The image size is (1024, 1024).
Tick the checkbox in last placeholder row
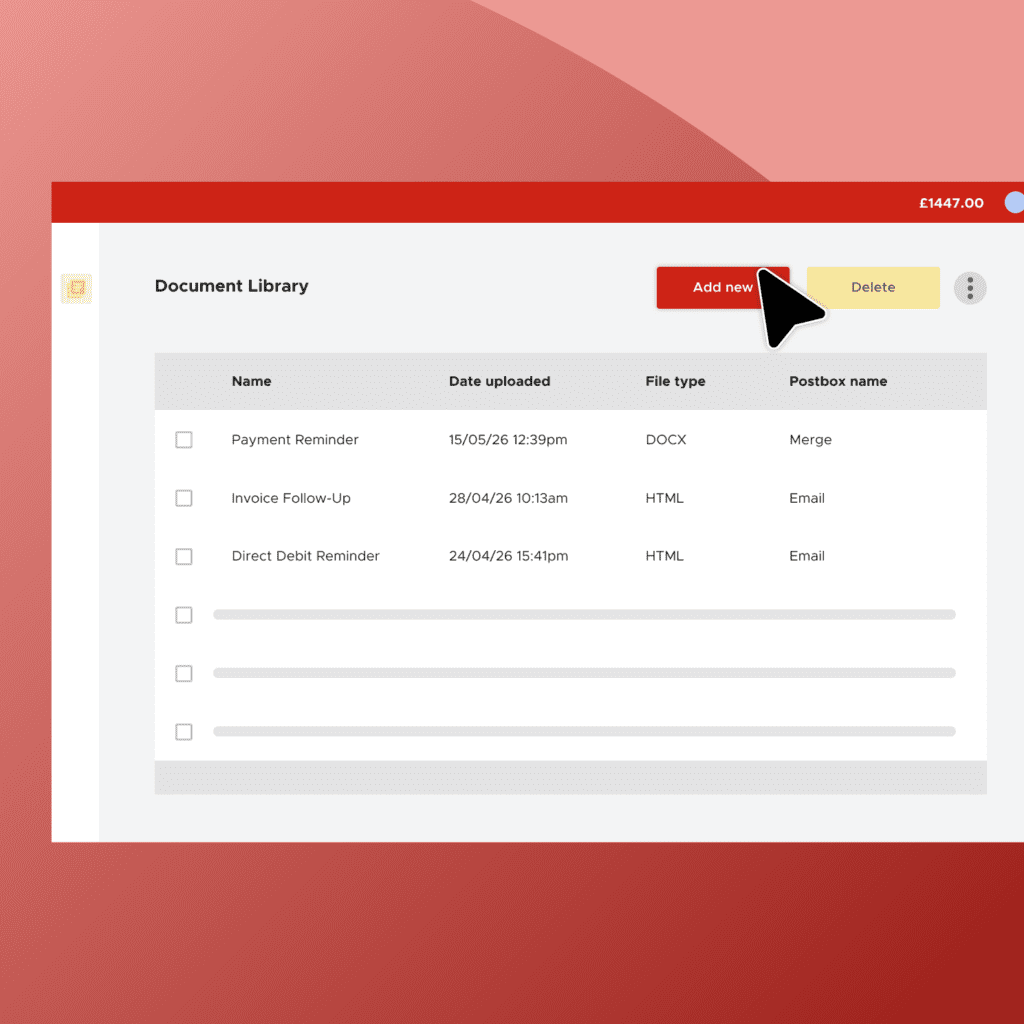pos(184,731)
